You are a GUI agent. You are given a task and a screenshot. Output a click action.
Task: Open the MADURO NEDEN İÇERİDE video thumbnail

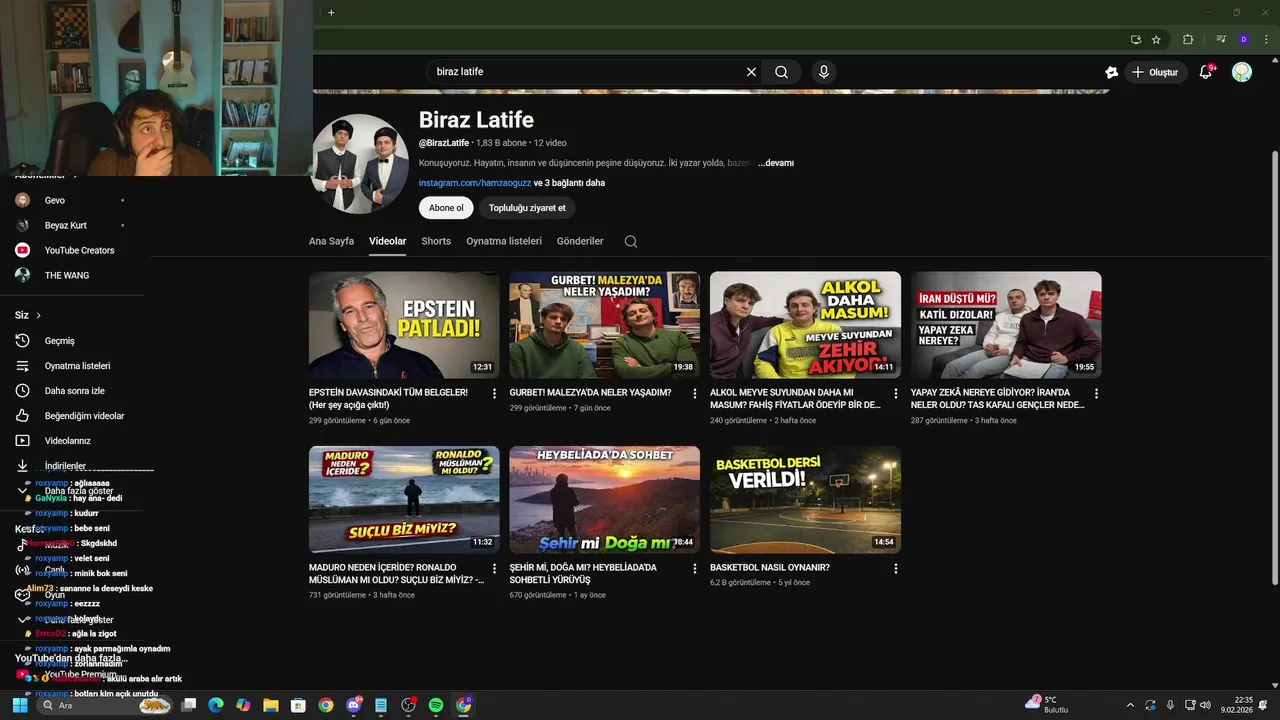[404, 500]
